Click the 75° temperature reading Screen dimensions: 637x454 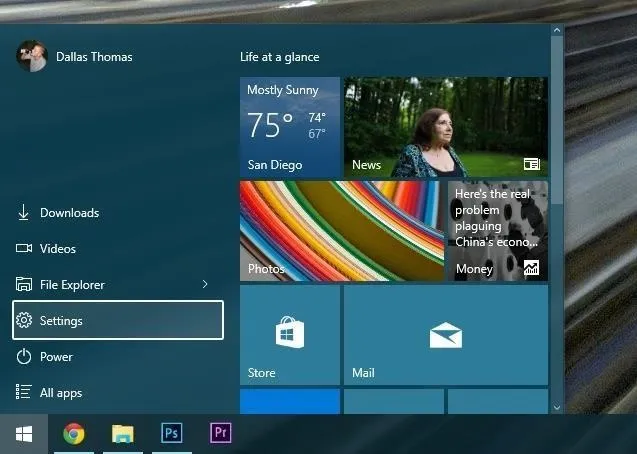(x=270, y=125)
